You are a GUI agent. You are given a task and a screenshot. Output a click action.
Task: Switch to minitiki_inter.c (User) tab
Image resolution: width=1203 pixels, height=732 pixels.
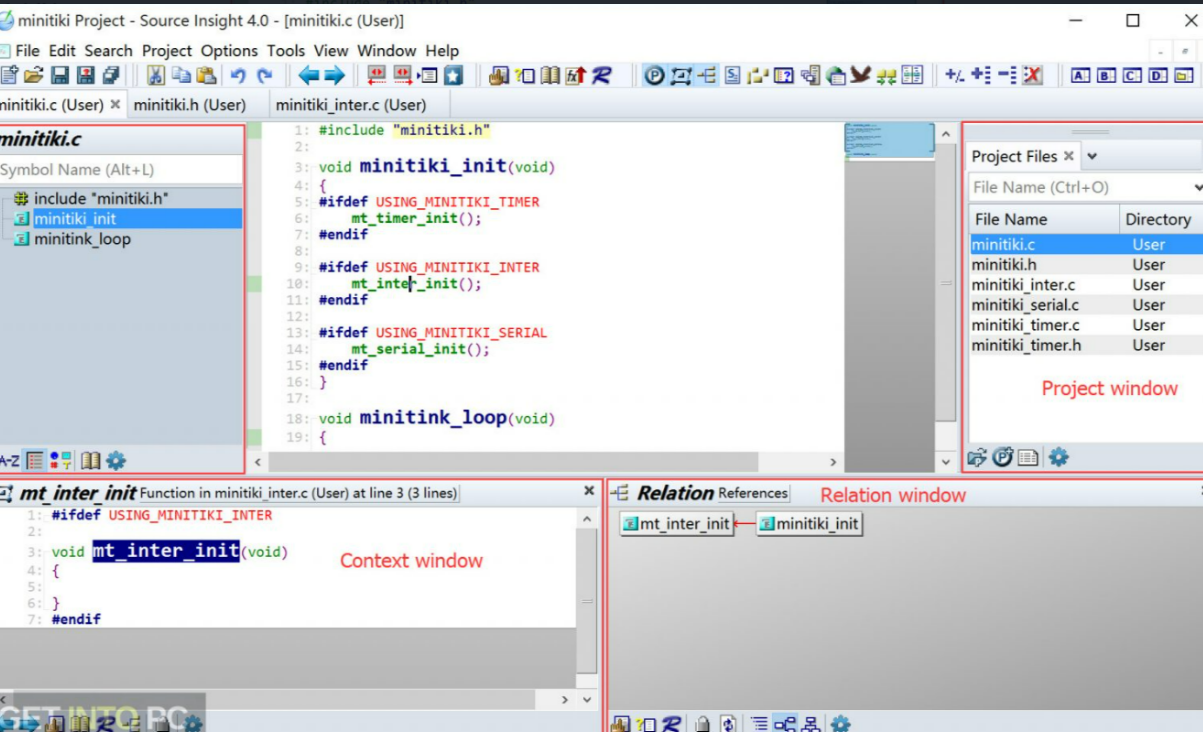pos(351,104)
